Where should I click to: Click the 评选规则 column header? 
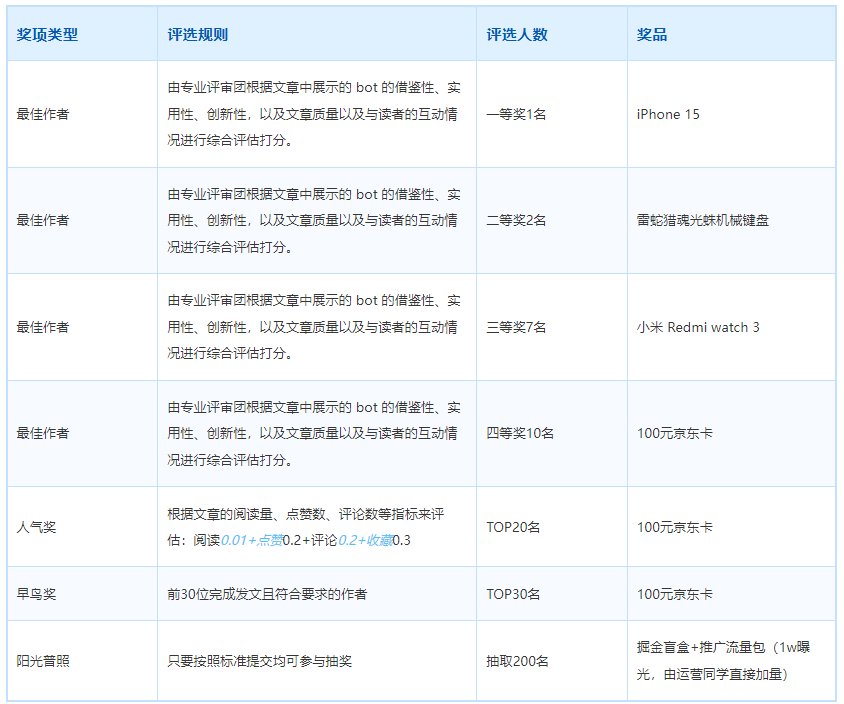(189, 33)
